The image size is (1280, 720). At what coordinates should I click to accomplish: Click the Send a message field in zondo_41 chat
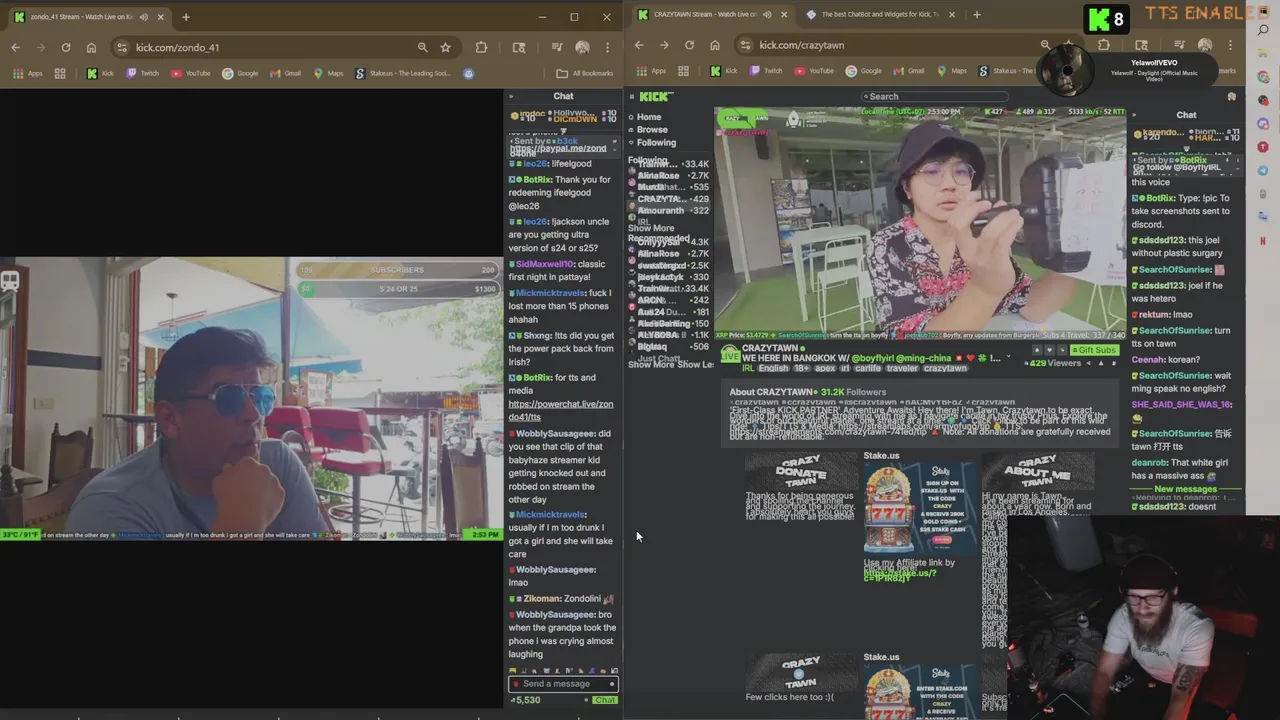click(563, 684)
